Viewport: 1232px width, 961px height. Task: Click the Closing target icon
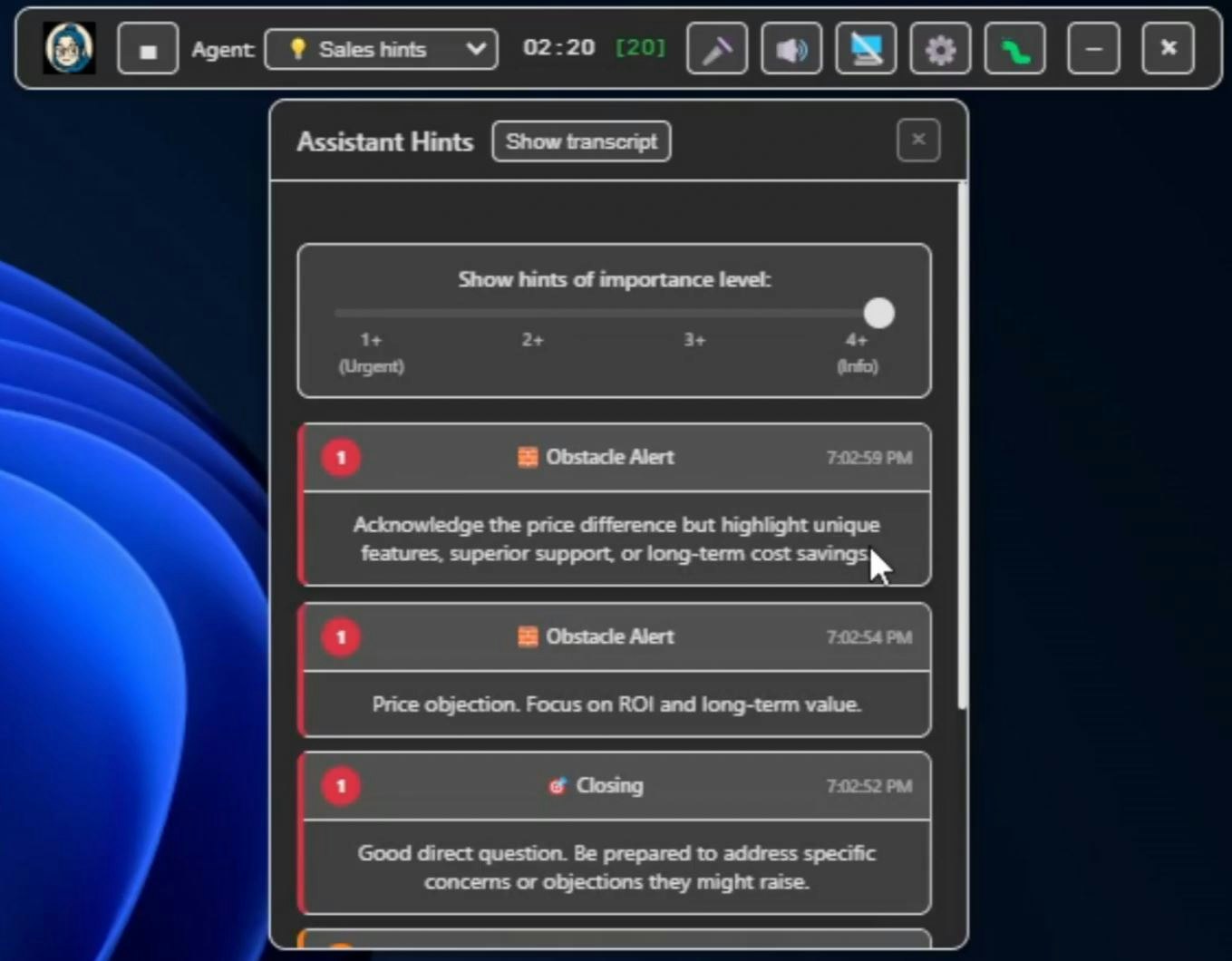(x=558, y=786)
